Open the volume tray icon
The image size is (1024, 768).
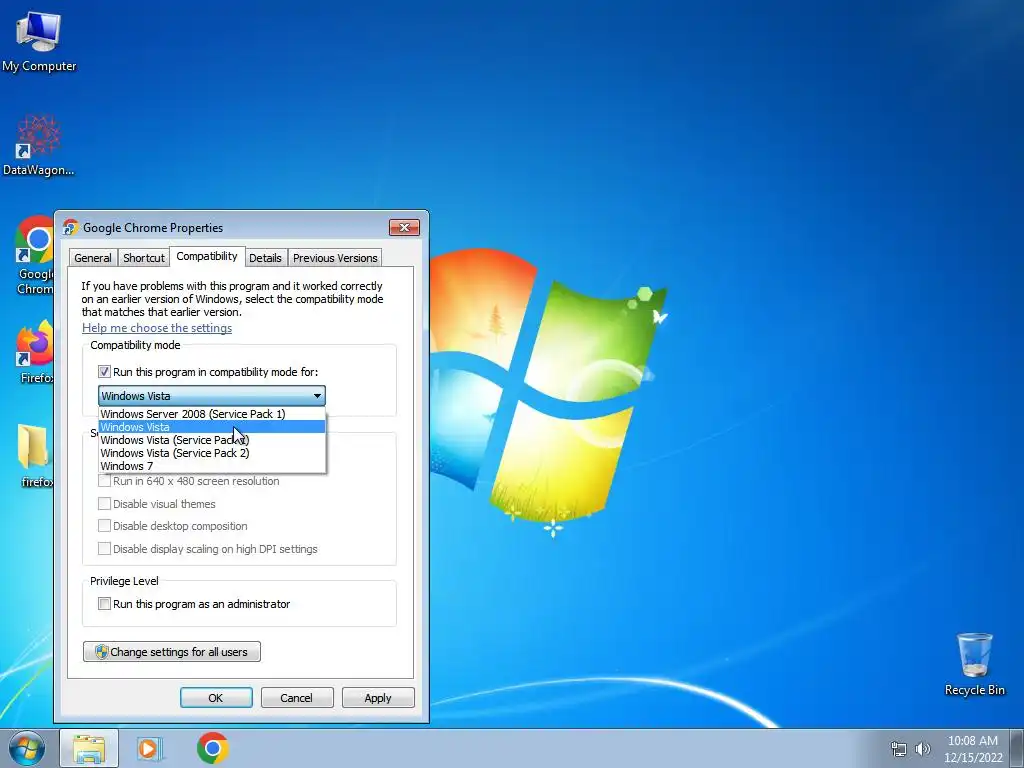tap(923, 749)
